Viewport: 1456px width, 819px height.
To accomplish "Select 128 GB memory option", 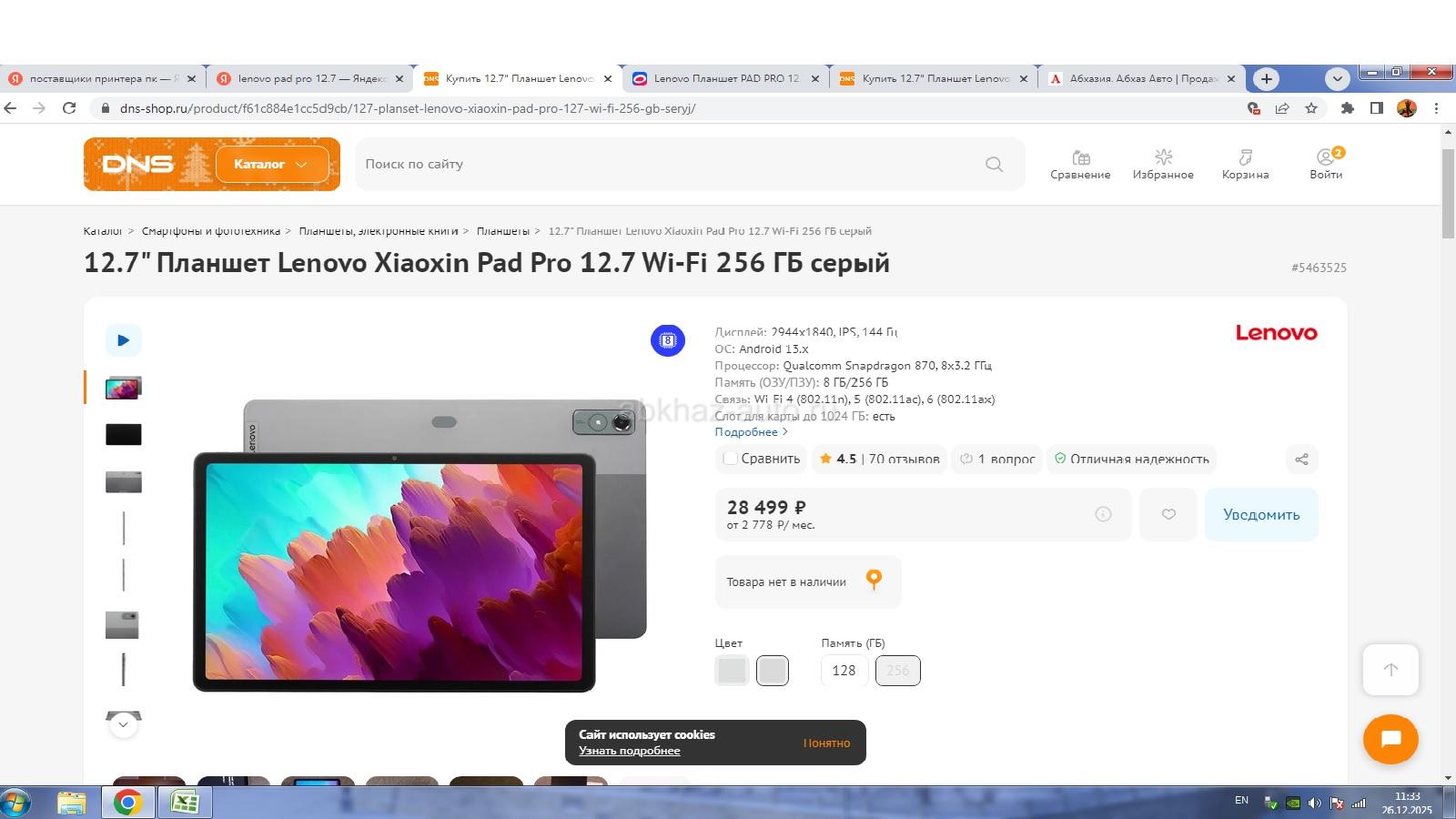I will tap(844, 671).
